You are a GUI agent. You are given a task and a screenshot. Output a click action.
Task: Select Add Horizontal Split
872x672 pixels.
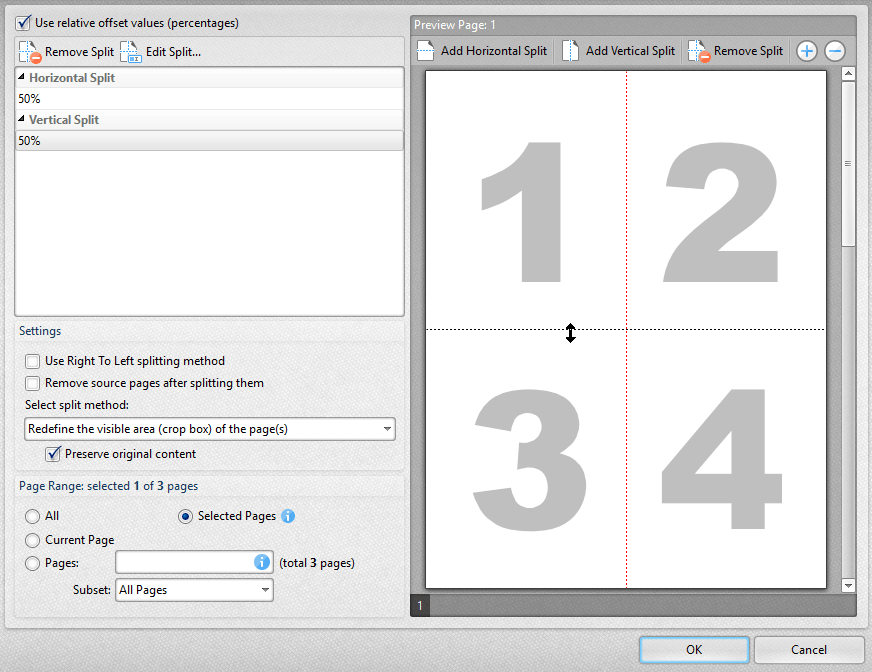click(483, 50)
